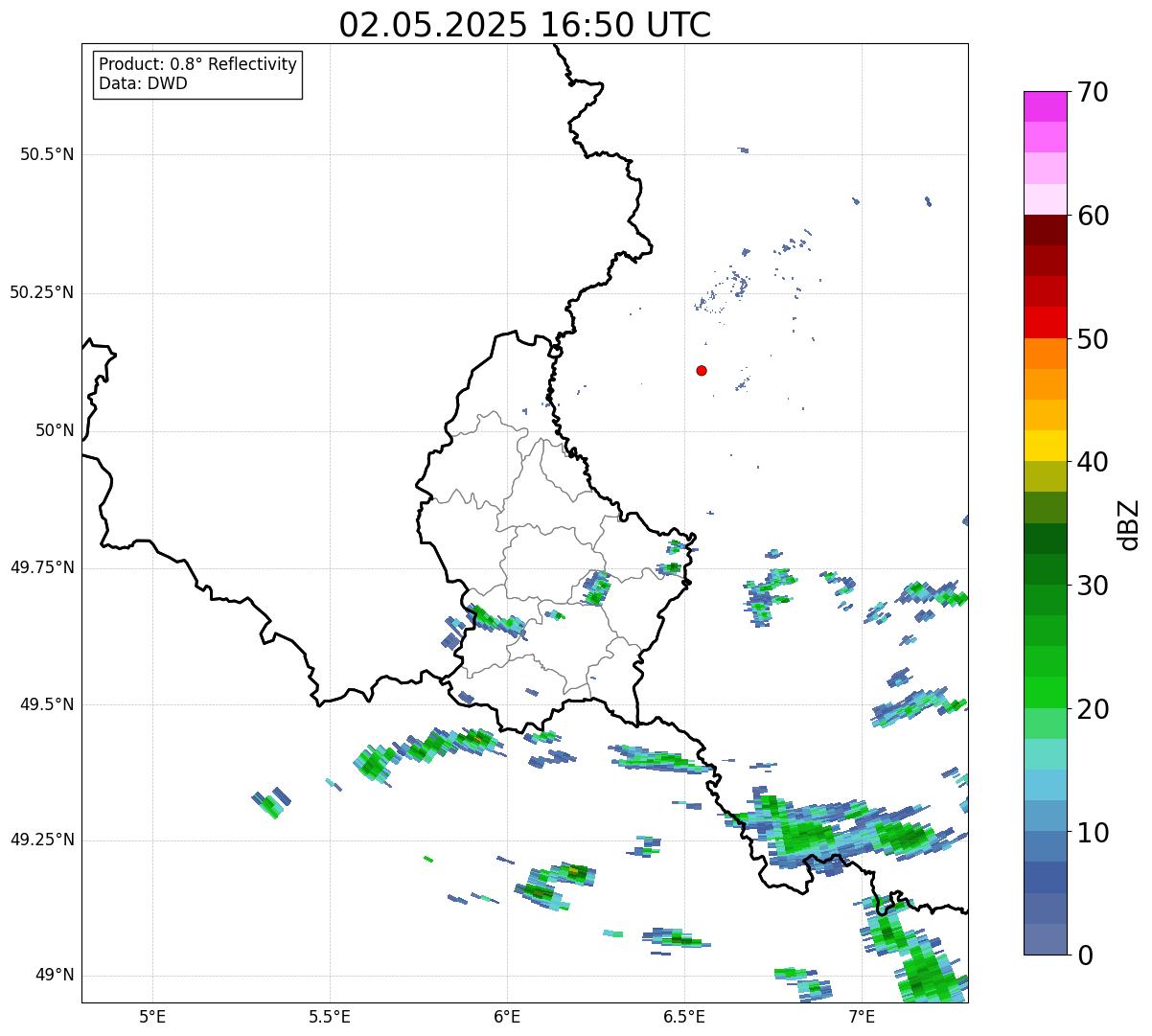Viewport: 1152px width, 1036px height.
Task: Click the 49.25°N latitude label
Action: tap(41, 840)
